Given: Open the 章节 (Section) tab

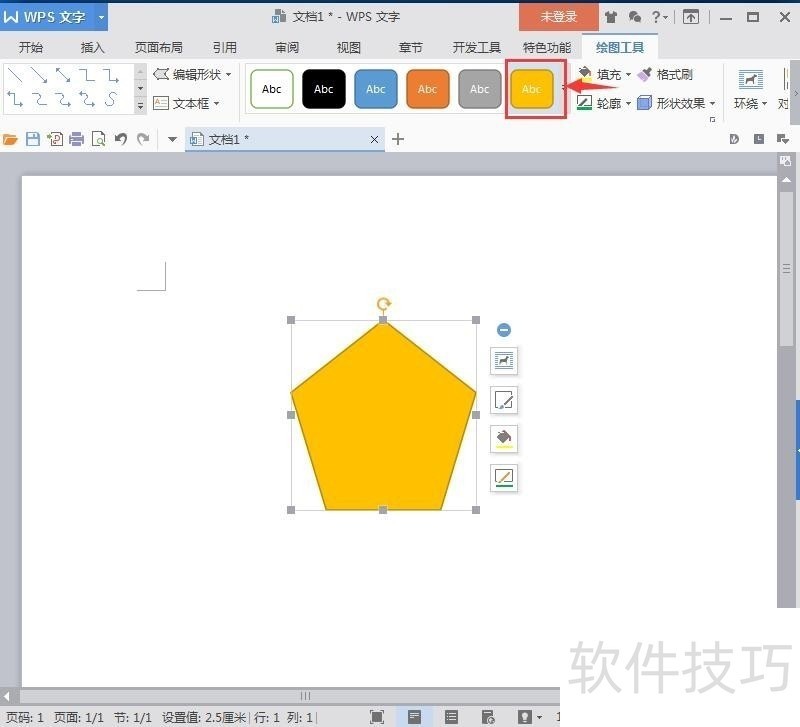Looking at the screenshot, I should [410, 47].
